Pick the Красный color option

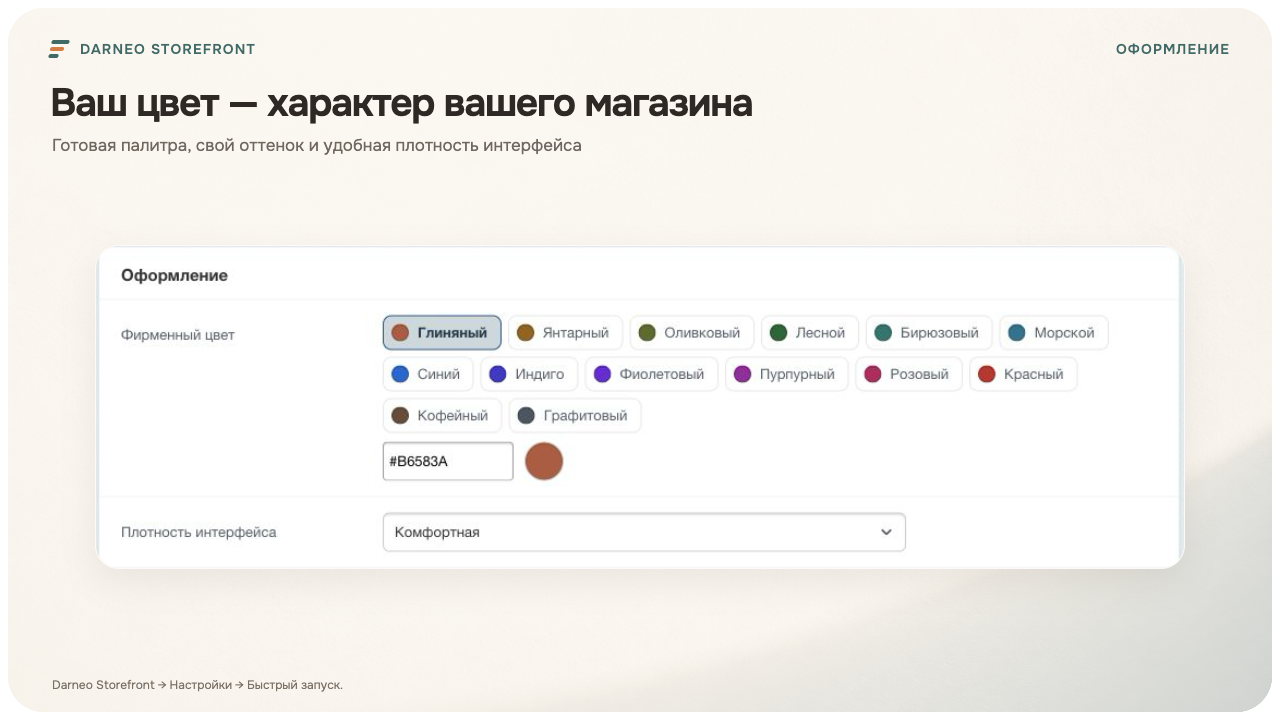1023,374
